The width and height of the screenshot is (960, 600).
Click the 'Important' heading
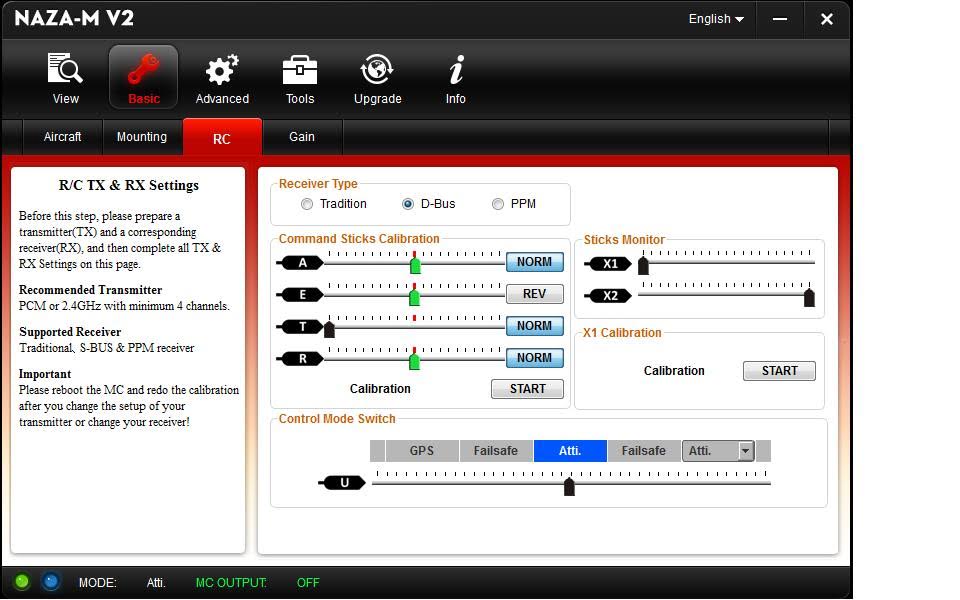point(45,374)
